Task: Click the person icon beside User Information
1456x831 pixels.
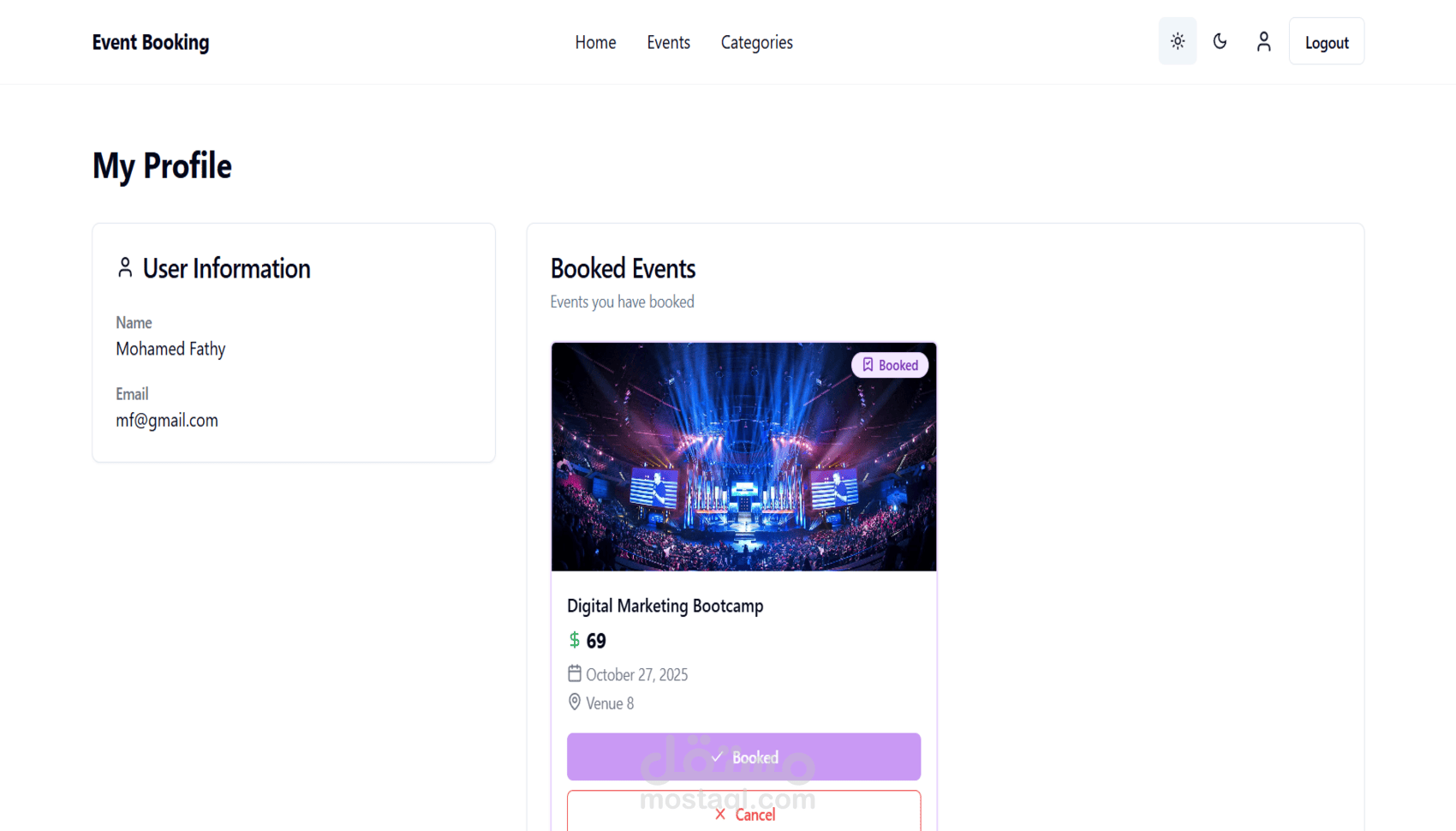Action: tap(125, 267)
